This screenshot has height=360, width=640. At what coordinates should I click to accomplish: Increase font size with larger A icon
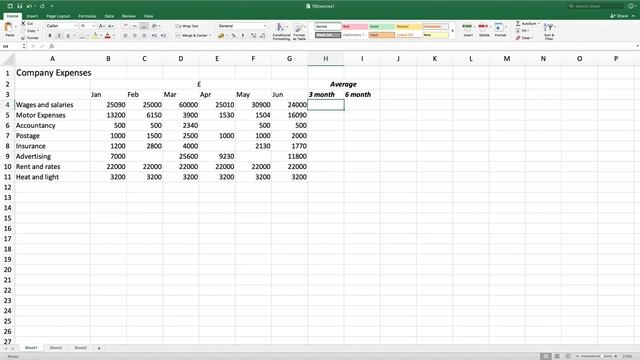tap(101, 26)
